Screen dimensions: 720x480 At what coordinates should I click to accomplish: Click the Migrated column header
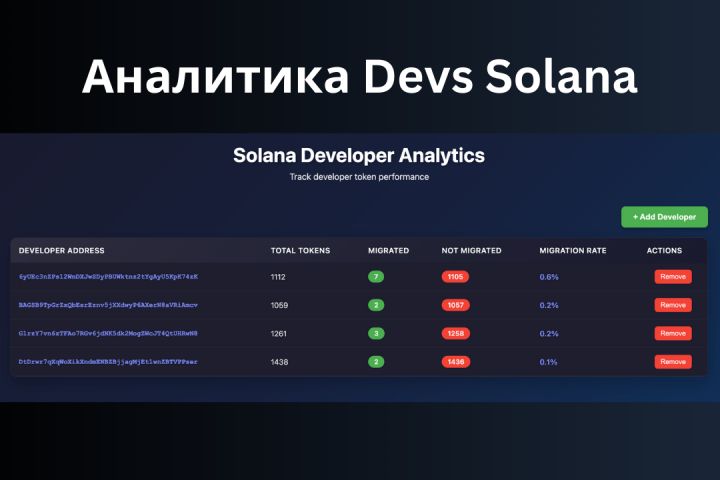tap(388, 250)
